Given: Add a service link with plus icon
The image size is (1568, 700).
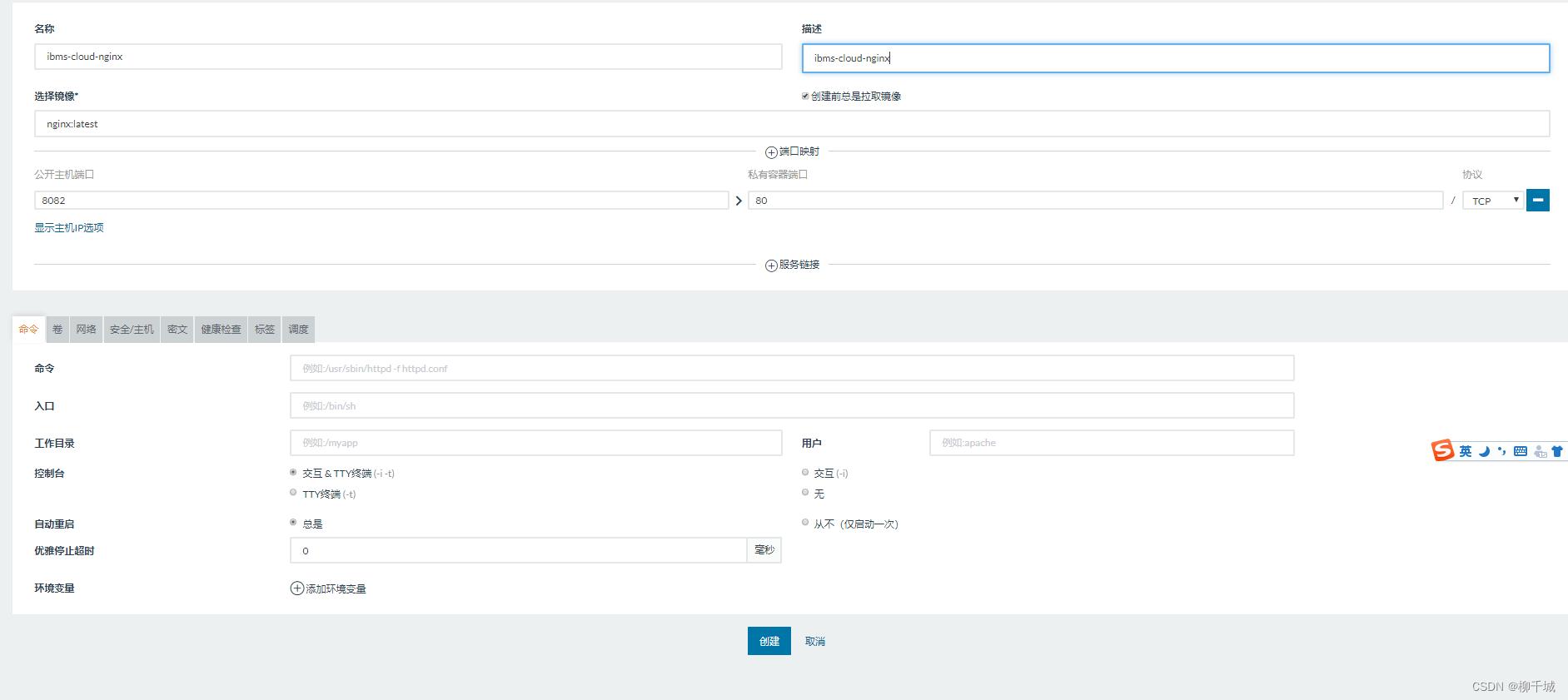Looking at the screenshot, I should pyautogui.click(x=771, y=266).
